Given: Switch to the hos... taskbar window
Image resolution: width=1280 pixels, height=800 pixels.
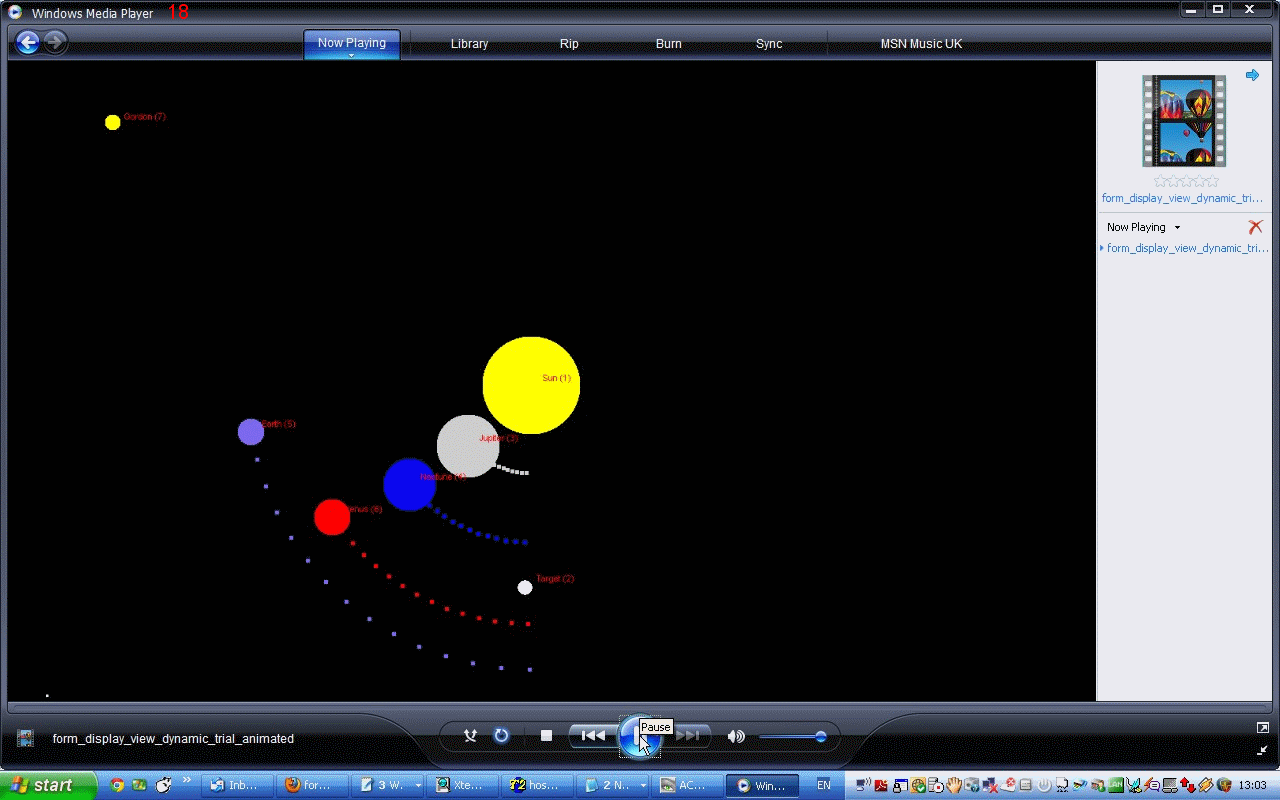Looking at the screenshot, I should pos(538,785).
